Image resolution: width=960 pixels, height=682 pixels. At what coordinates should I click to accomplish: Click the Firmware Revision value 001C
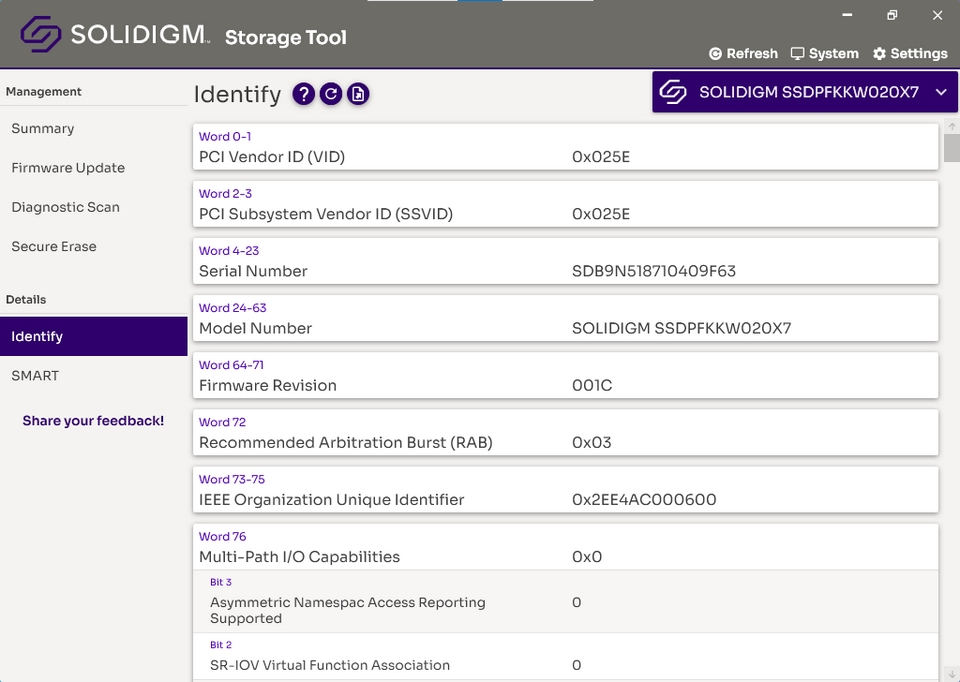coord(592,385)
